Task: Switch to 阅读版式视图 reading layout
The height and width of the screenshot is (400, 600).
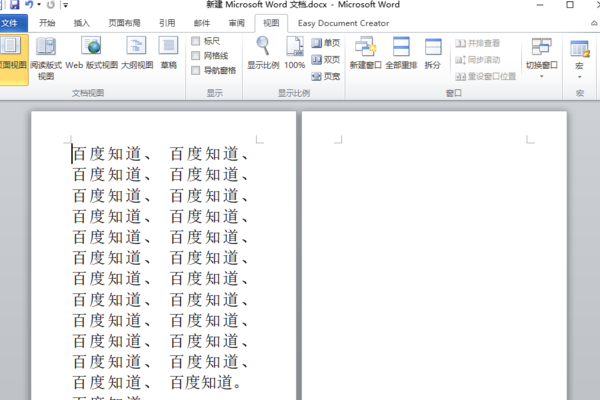Action: coord(46,59)
